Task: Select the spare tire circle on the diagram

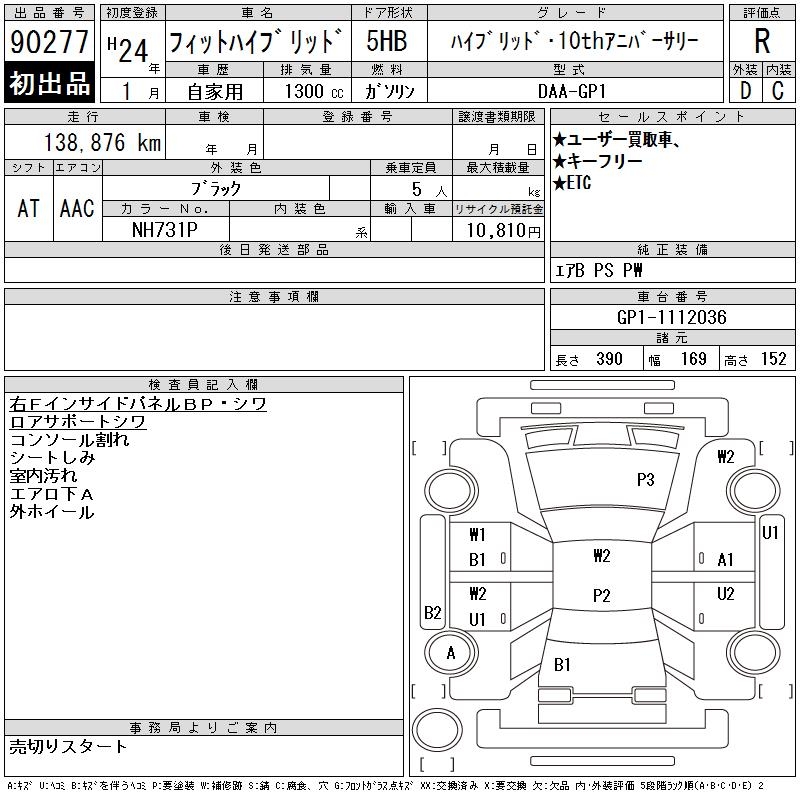Action: (x=437, y=730)
